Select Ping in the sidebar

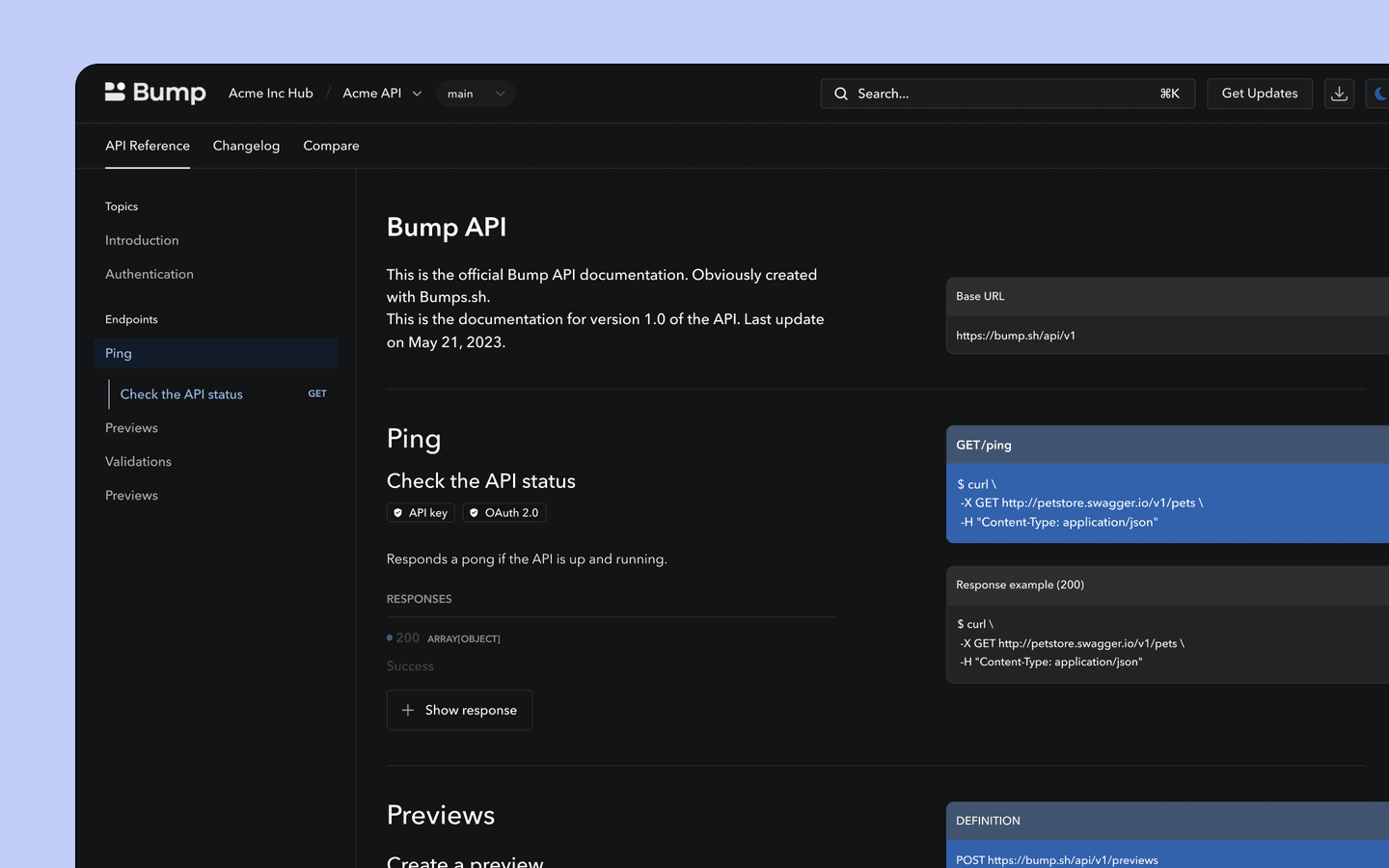coord(216,353)
